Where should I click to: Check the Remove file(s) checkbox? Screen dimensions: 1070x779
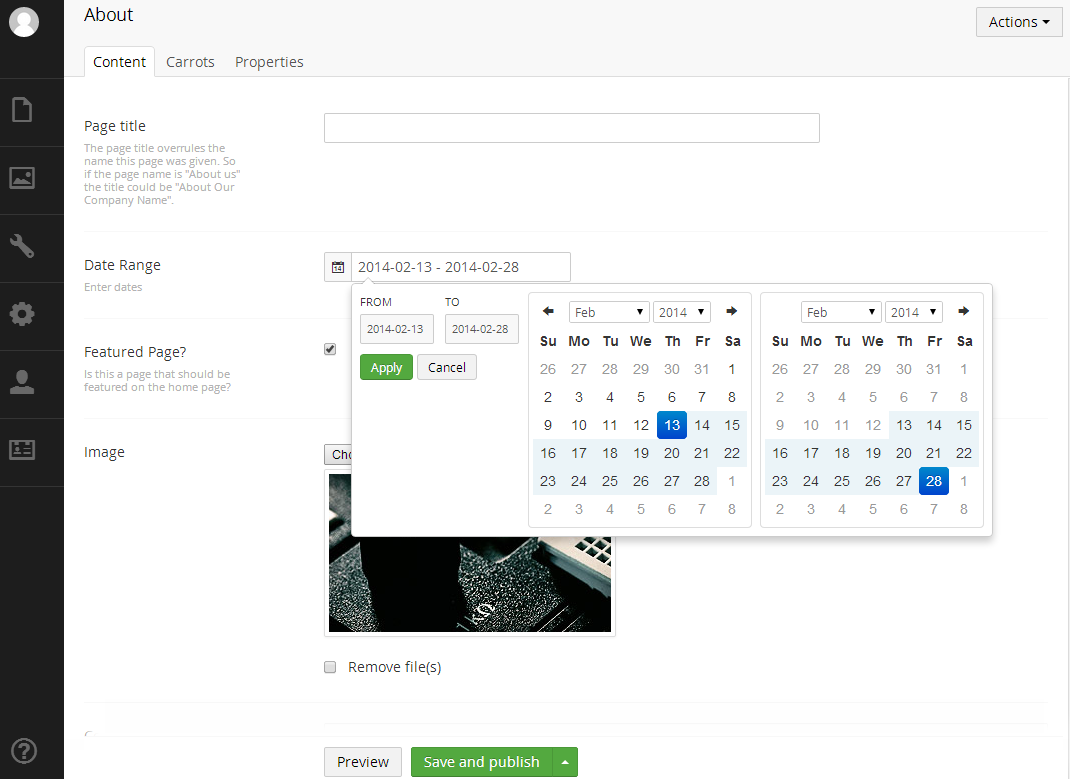point(330,667)
